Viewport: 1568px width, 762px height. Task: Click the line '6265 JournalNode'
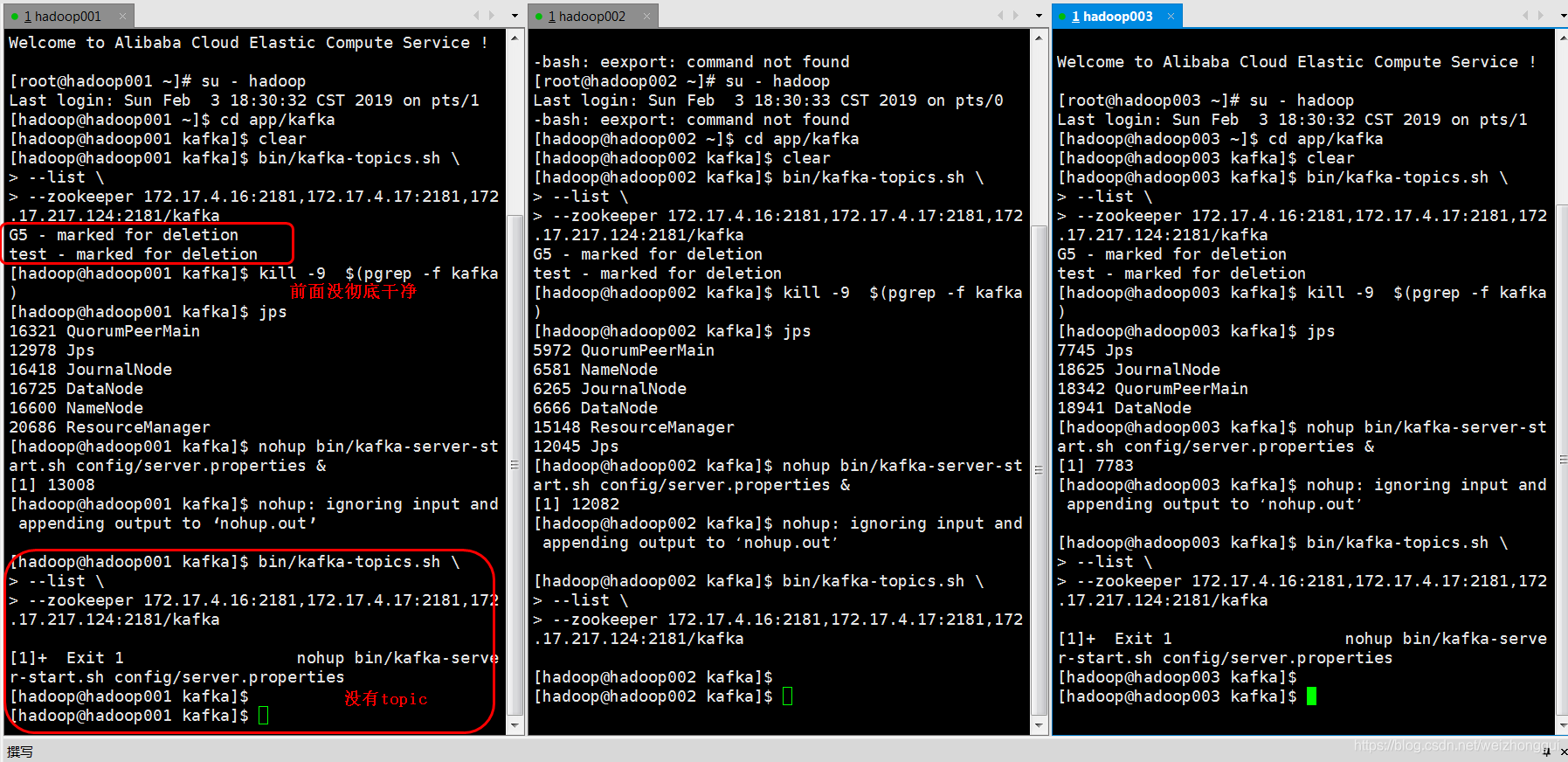point(610,389)
